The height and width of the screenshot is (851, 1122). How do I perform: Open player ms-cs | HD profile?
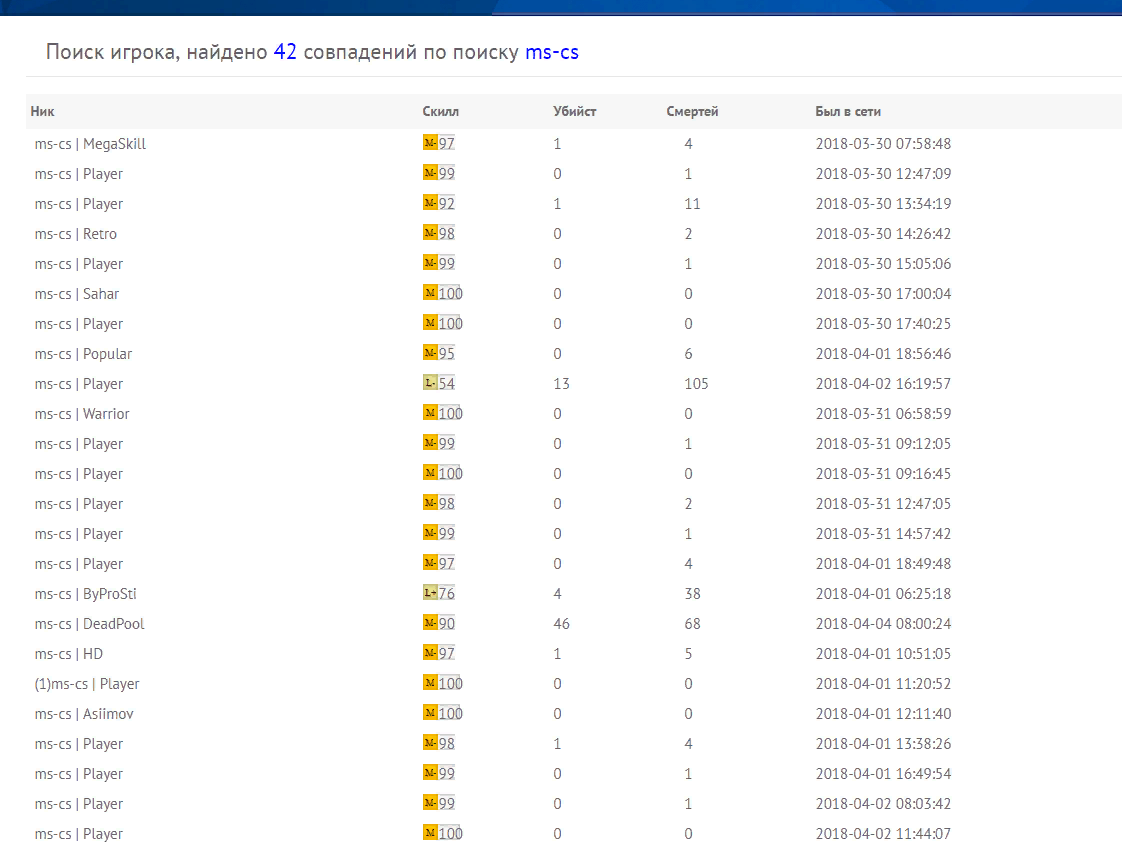(x=69, y=654)
